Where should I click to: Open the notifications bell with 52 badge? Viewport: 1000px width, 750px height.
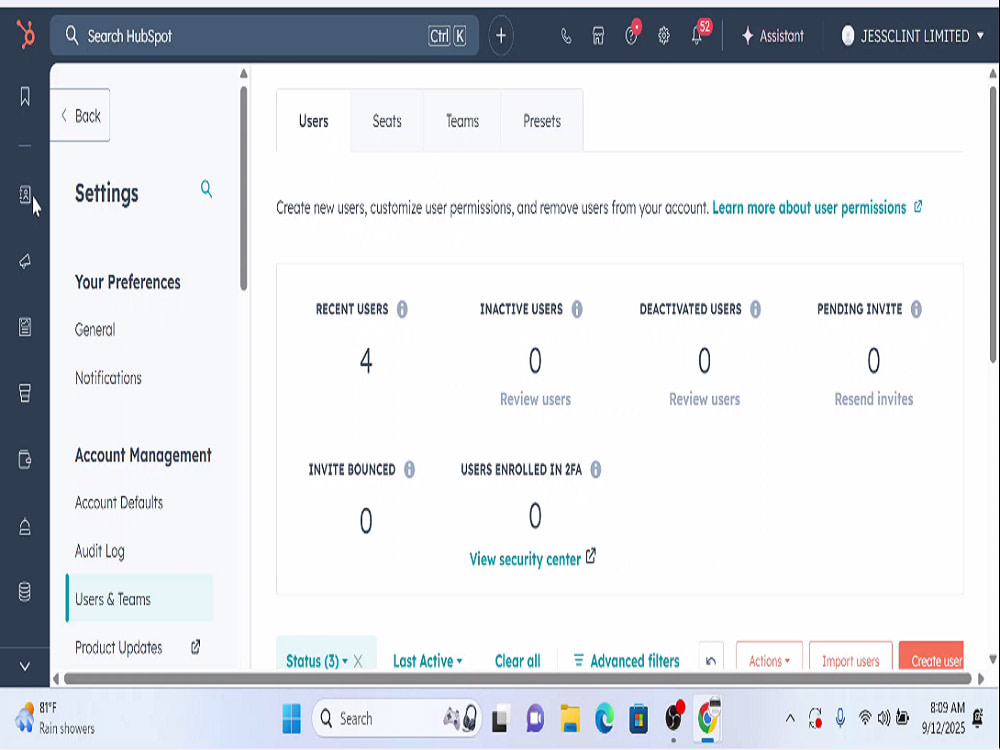697,36
